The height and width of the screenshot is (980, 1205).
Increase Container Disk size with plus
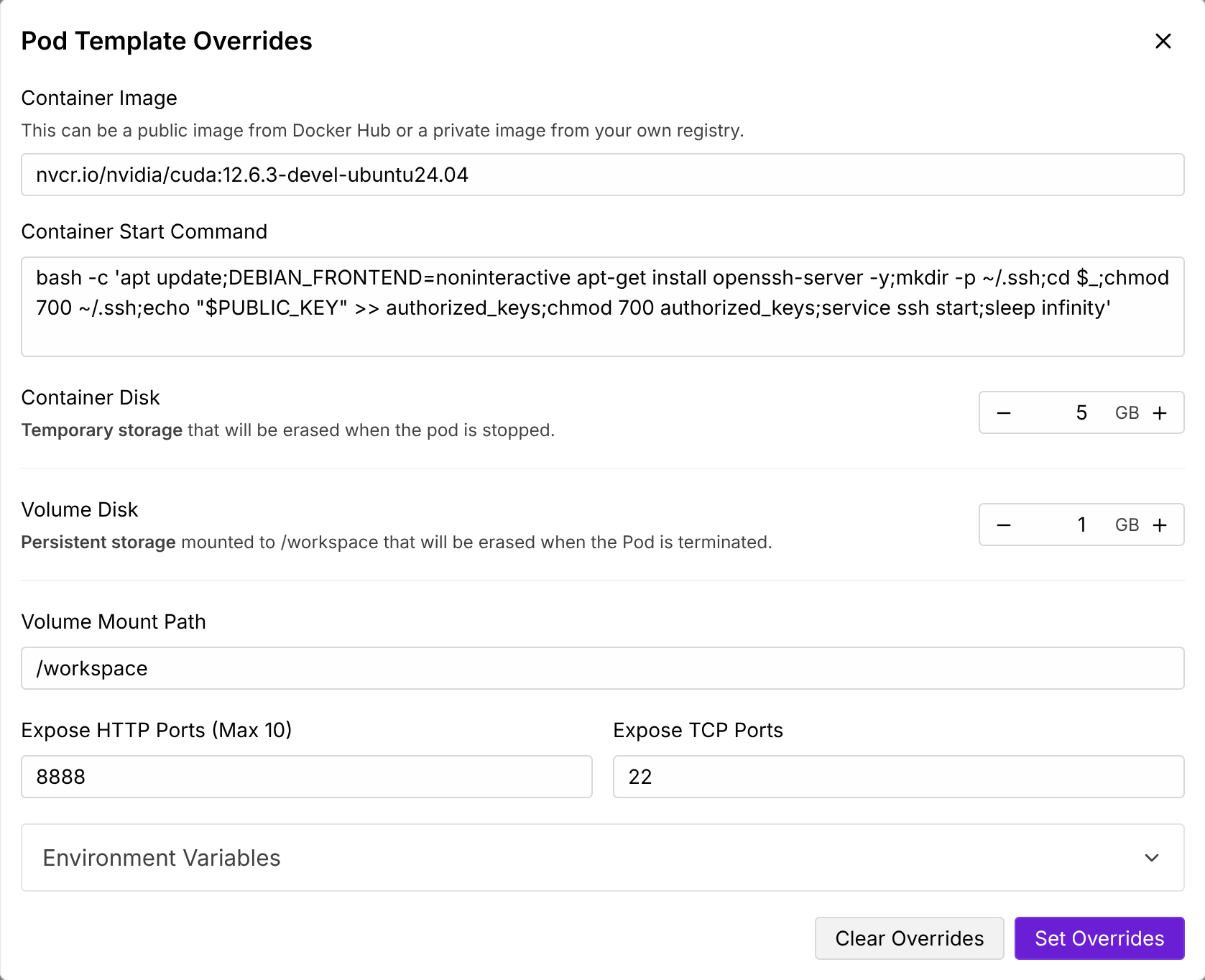1160,413
